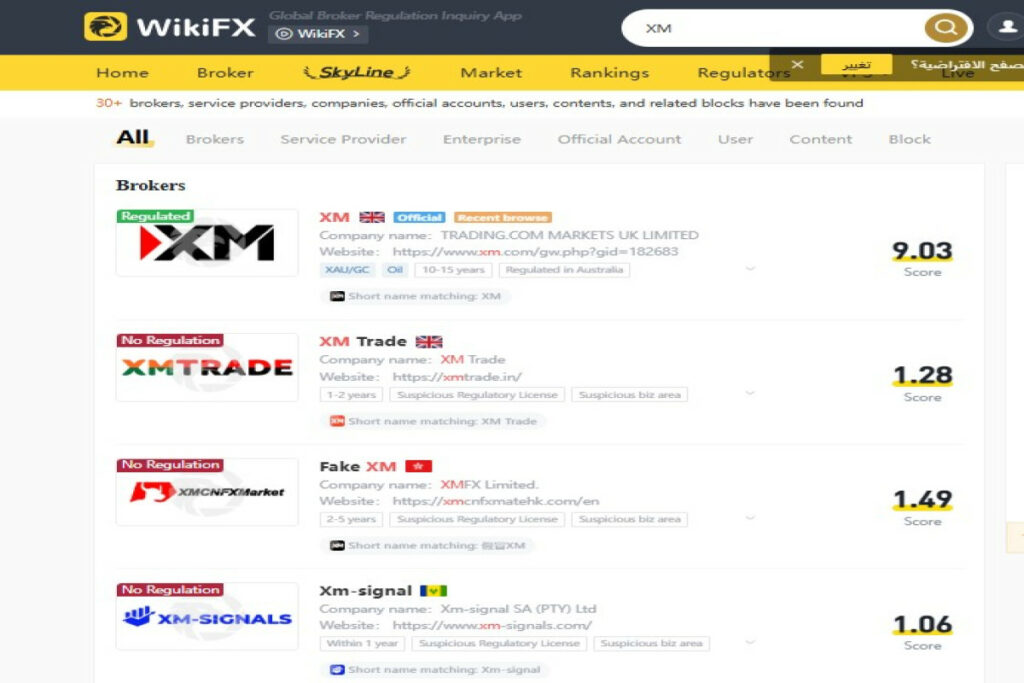
Task: Expand the Fake XM details chevron
Action: pyautogui.click(x=750, y=517)
